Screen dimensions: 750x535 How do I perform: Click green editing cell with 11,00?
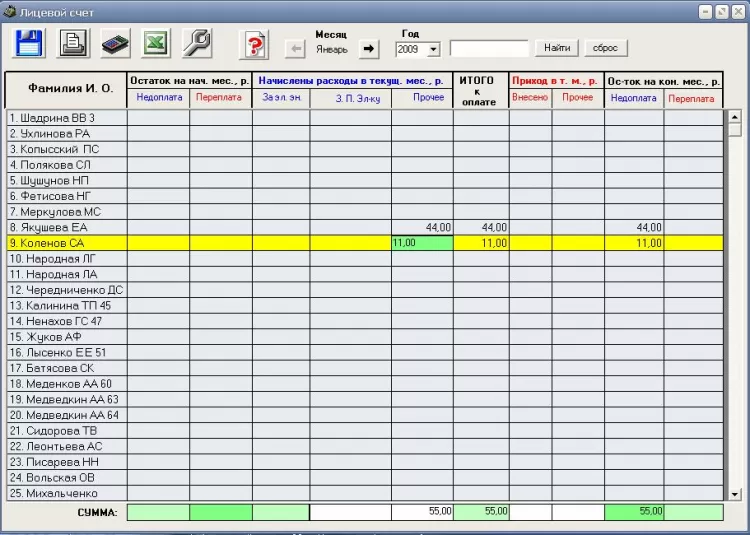tap(422, 243)
